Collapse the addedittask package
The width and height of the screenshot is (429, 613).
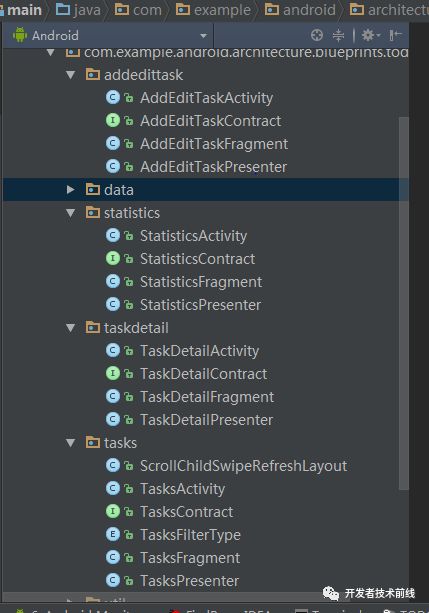[71, 75]
